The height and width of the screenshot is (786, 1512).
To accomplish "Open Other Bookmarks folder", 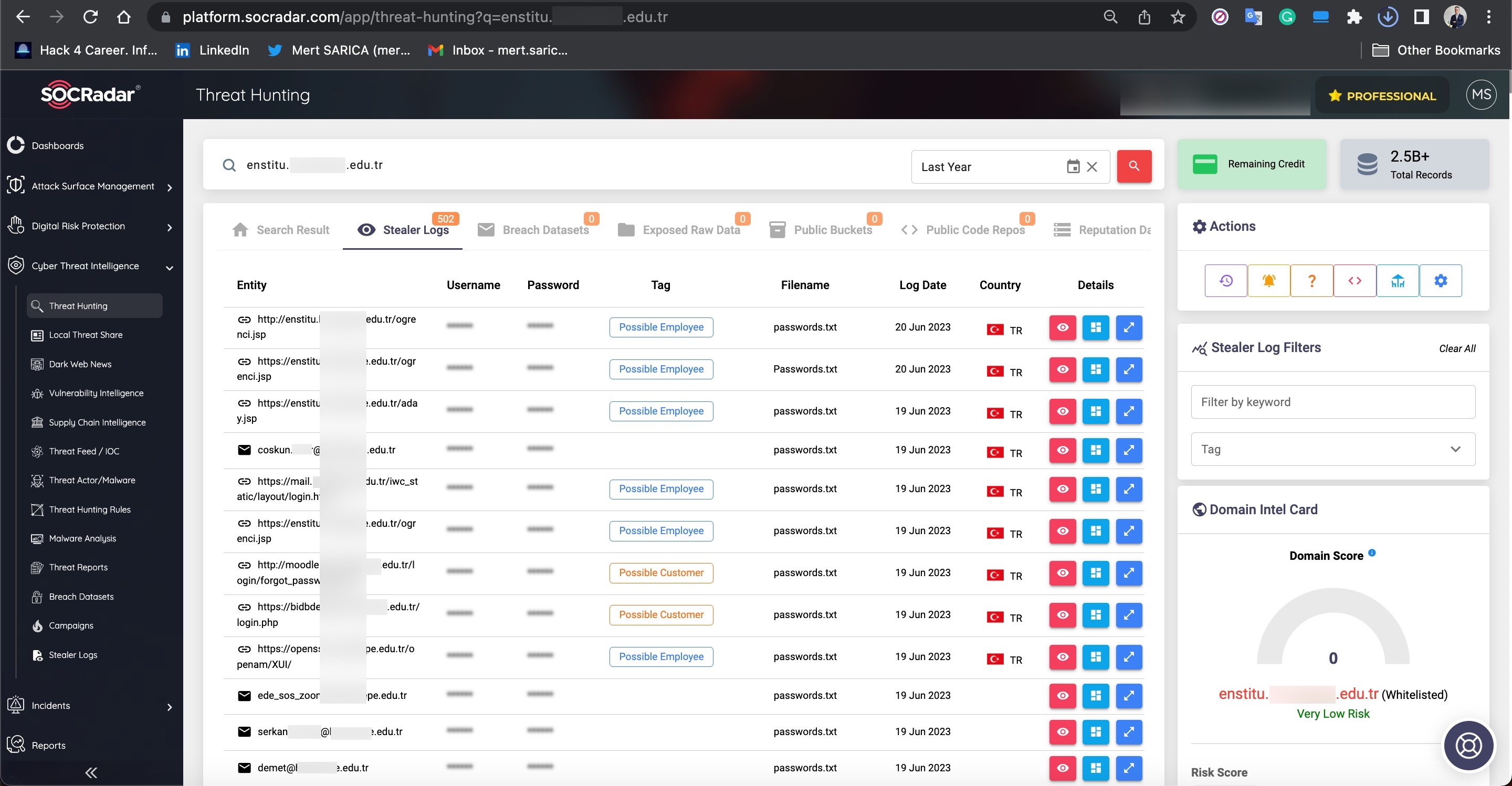I will (1436, 50).
